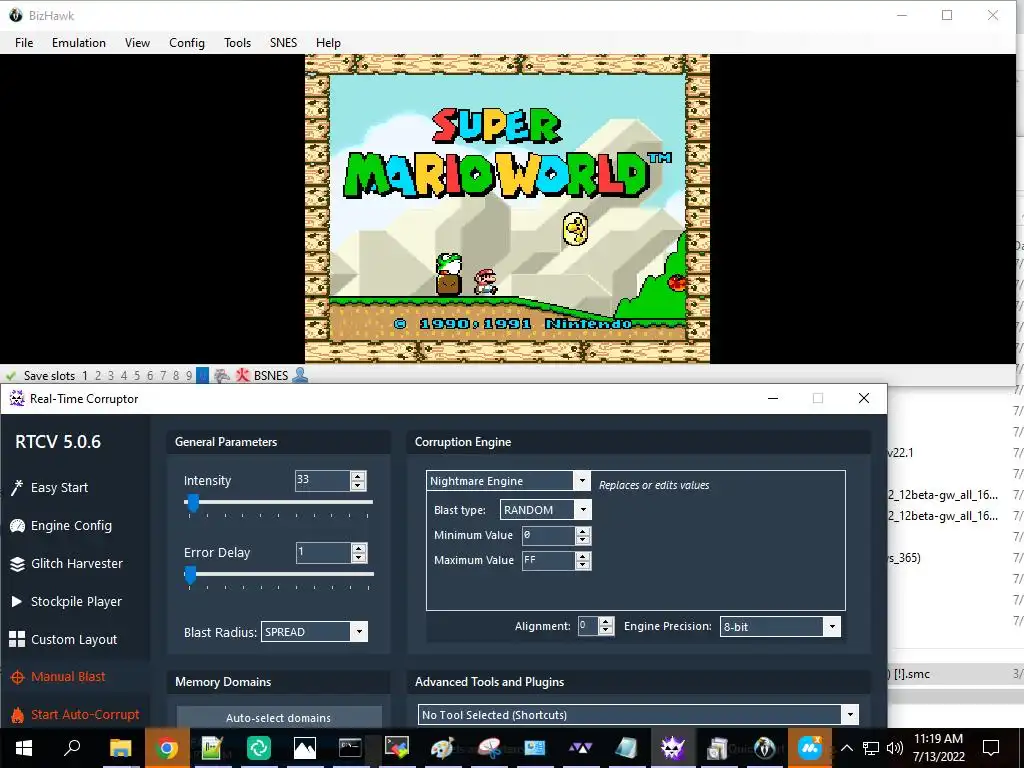Click the Start Auto-Corrupt flame icon
1024x768 pixels.
18,715
